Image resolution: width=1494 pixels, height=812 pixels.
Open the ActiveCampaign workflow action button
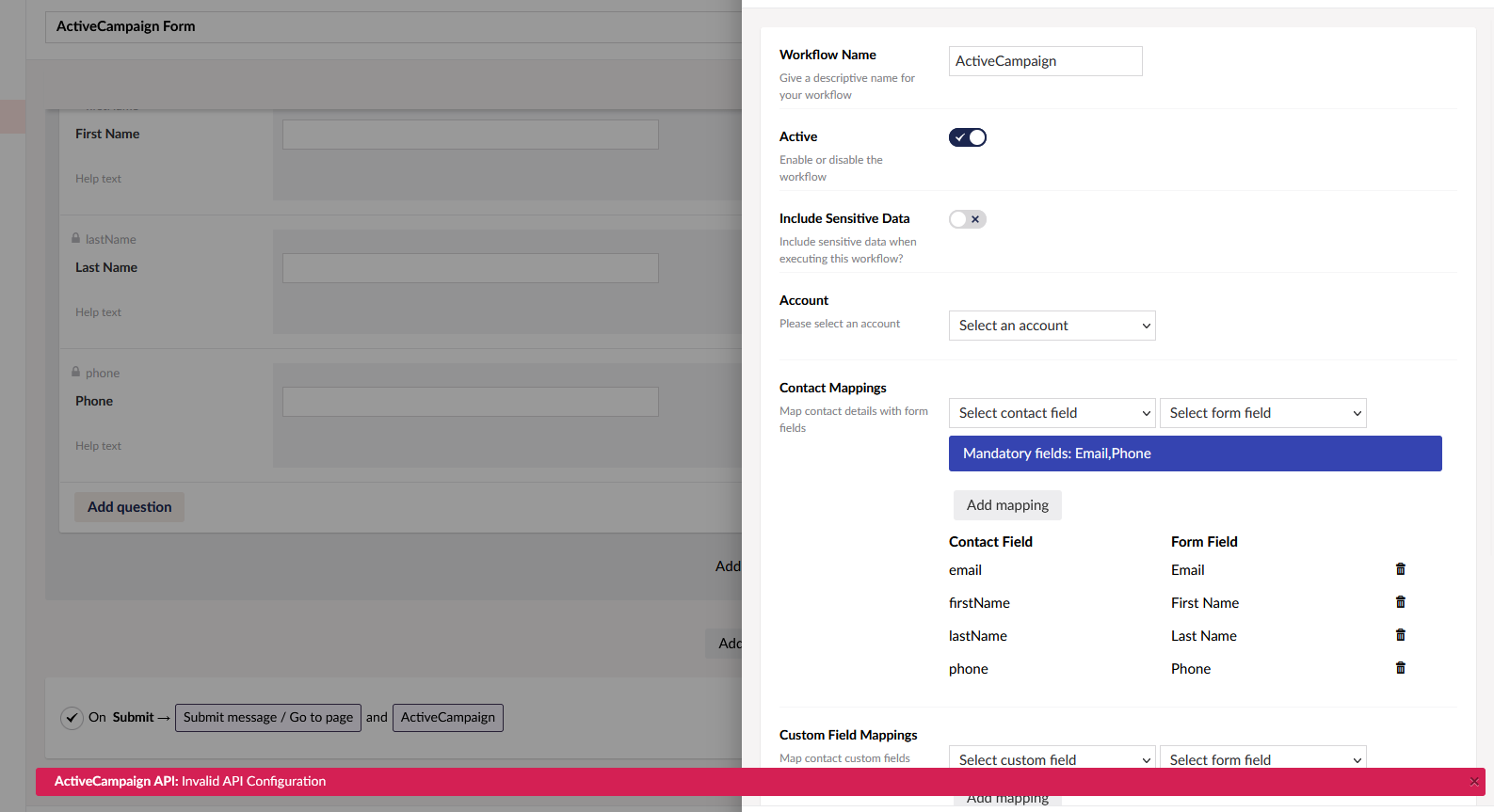[x=448, y=718]
